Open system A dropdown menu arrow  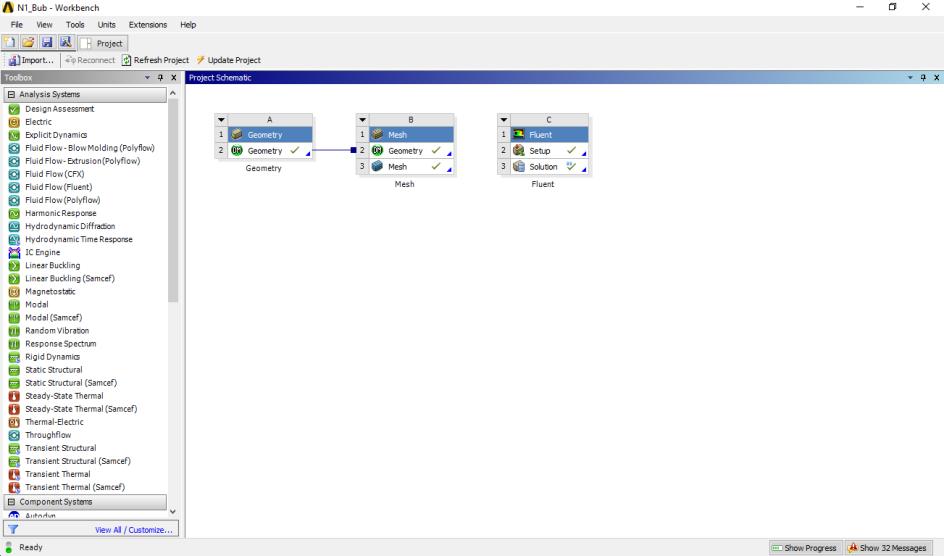(221, 120)
